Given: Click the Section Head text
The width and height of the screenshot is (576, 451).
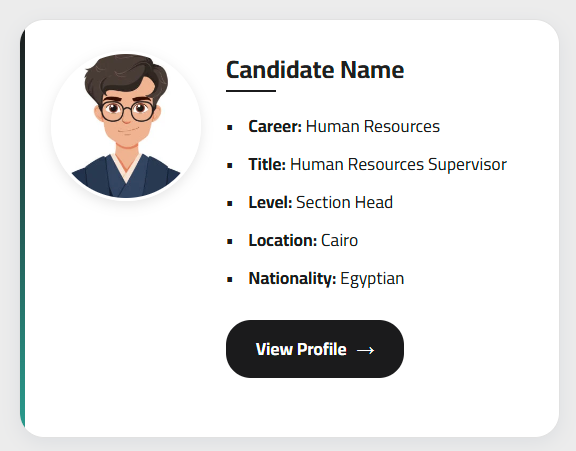Looking at the screenshot, I should [x=345, y=202].
